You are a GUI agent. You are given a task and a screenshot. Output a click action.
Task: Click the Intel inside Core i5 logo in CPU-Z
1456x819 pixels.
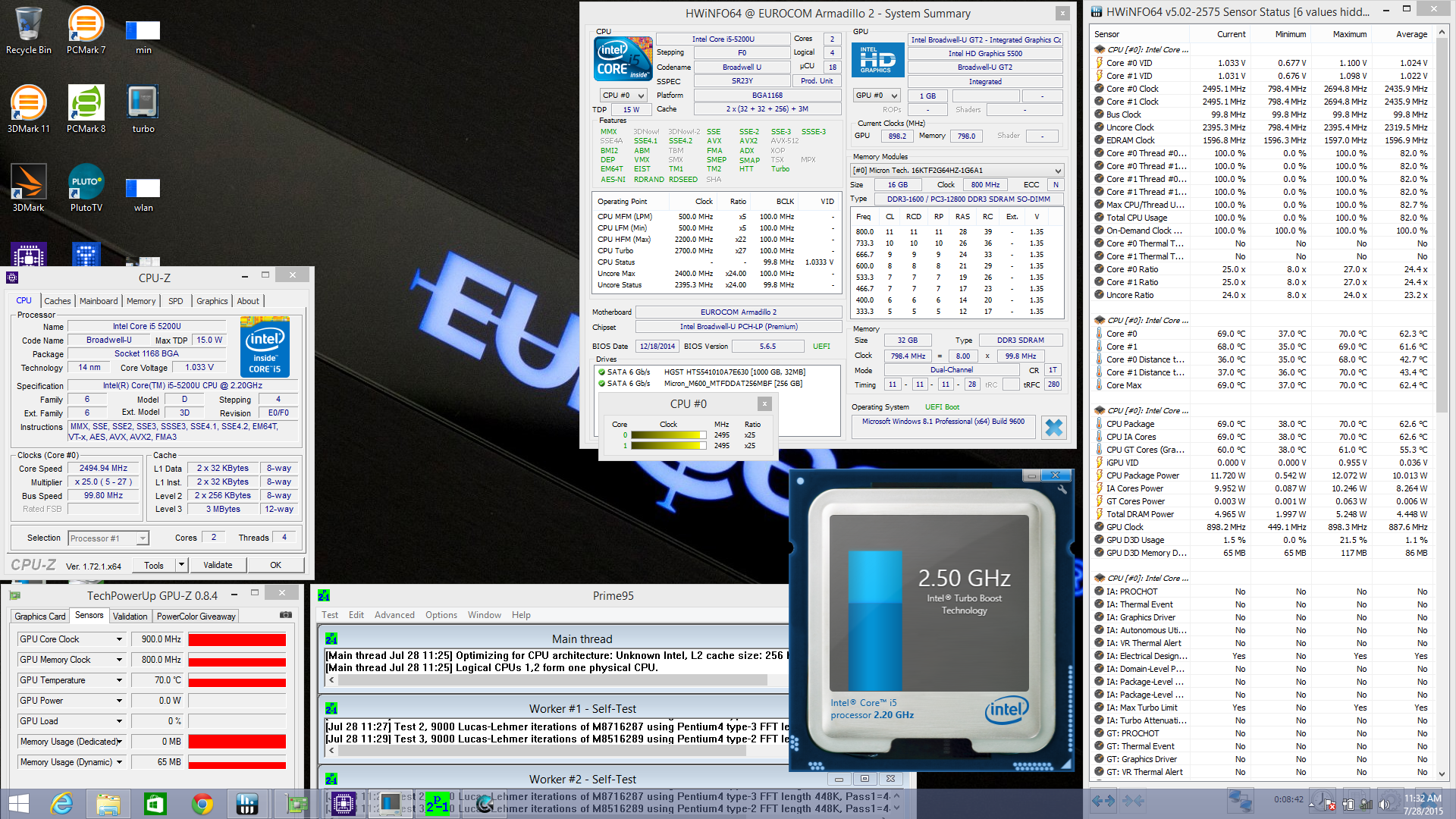click(265, 347)
